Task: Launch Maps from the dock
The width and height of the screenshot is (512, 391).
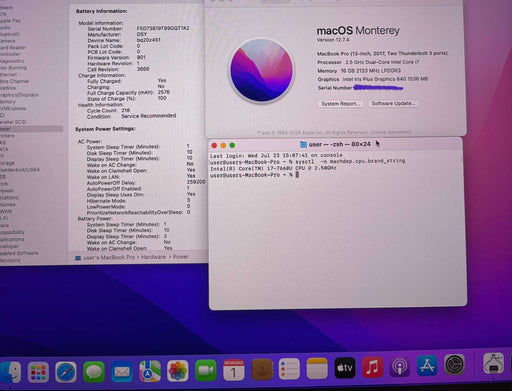Action: (150, 371)
